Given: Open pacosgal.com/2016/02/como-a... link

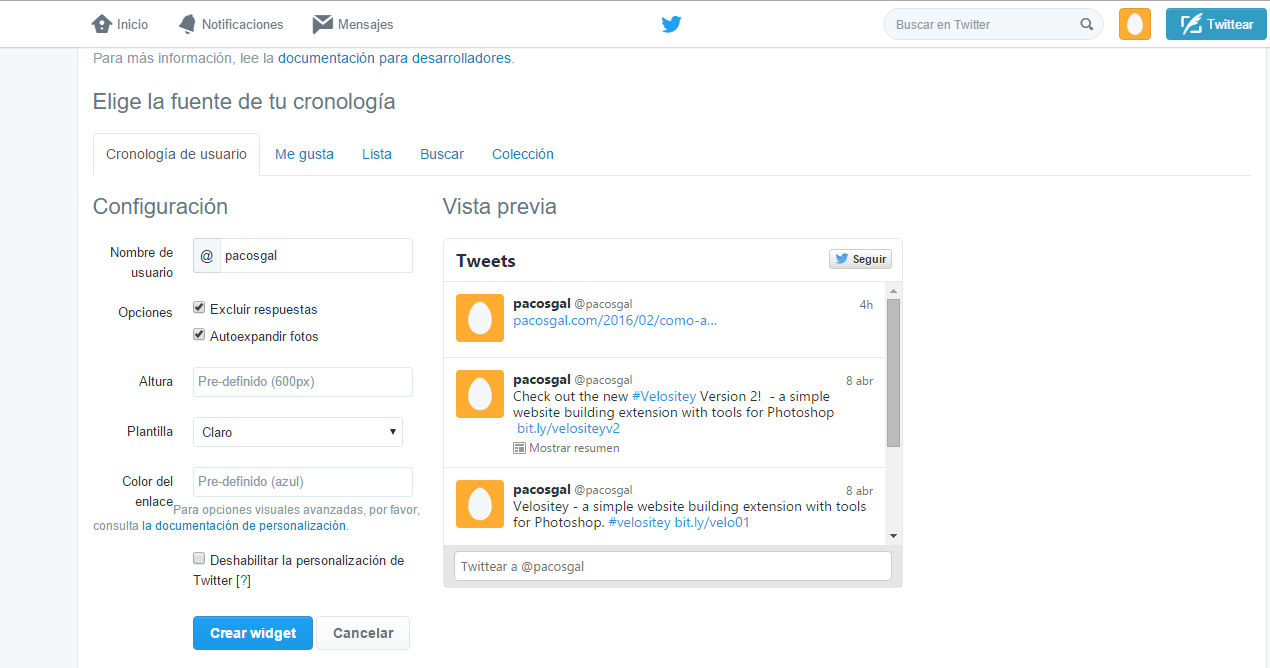Looking at the screenshot, I should (615, 321).
